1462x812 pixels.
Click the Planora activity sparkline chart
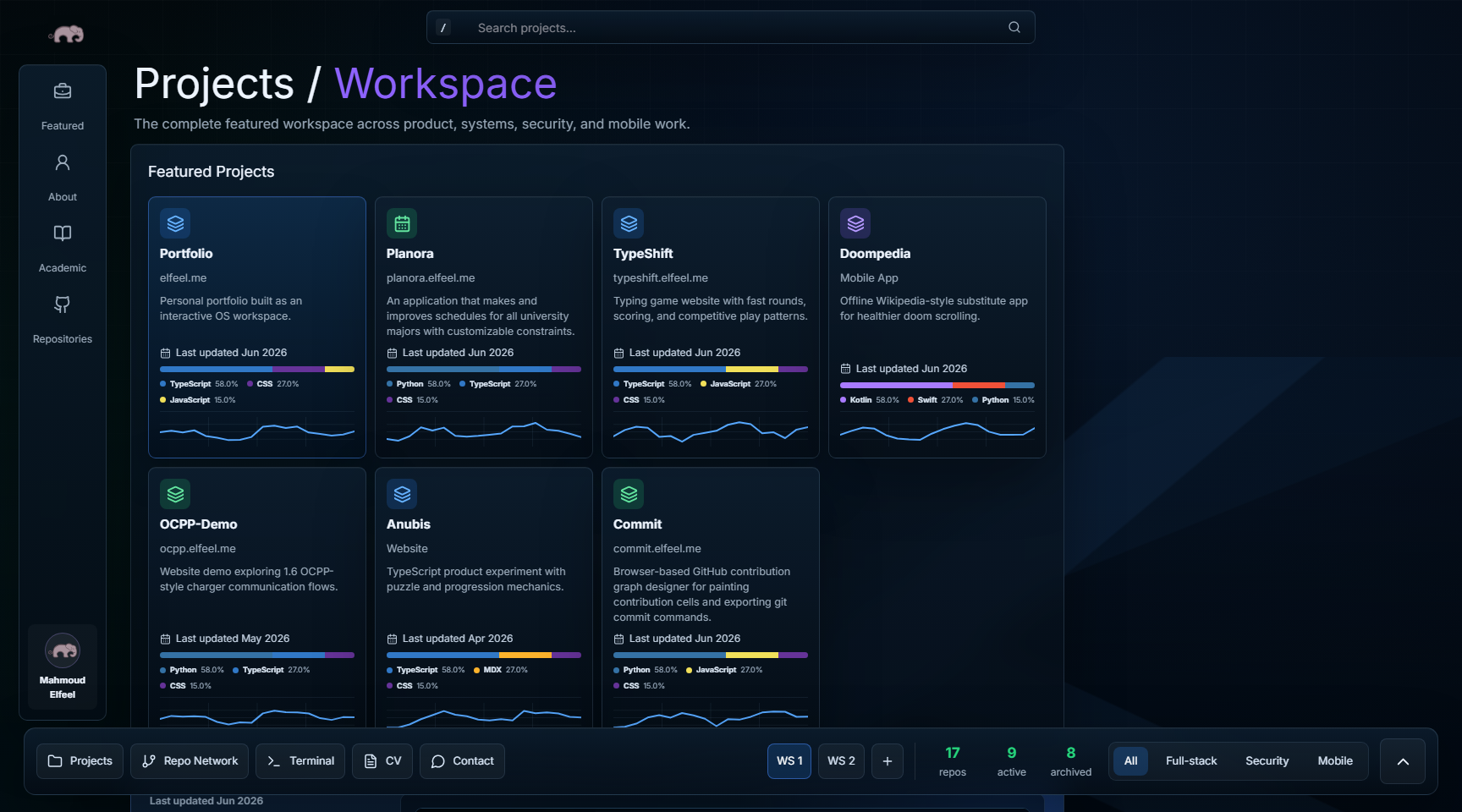[x=484, y=432]
